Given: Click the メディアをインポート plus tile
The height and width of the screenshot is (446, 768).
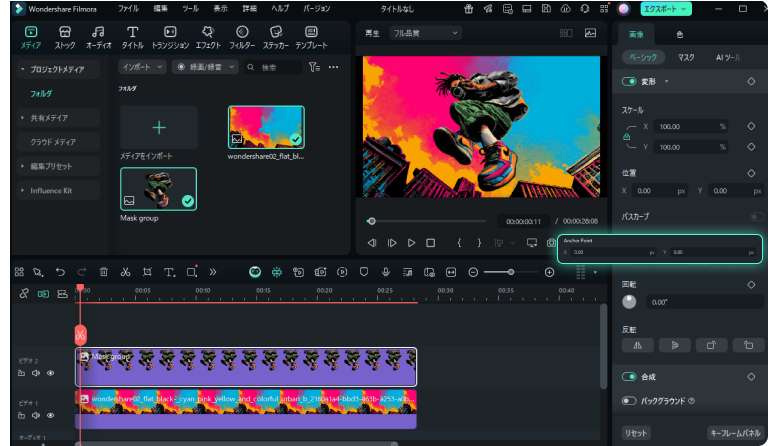Looking at the screenshot, I should (x=159, y=128).
